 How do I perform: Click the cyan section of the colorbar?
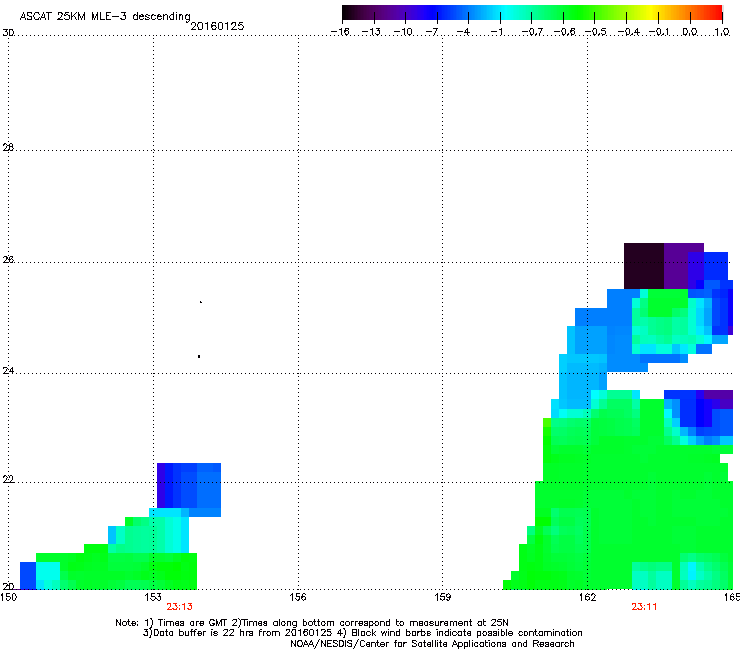[x=505, y=13]
